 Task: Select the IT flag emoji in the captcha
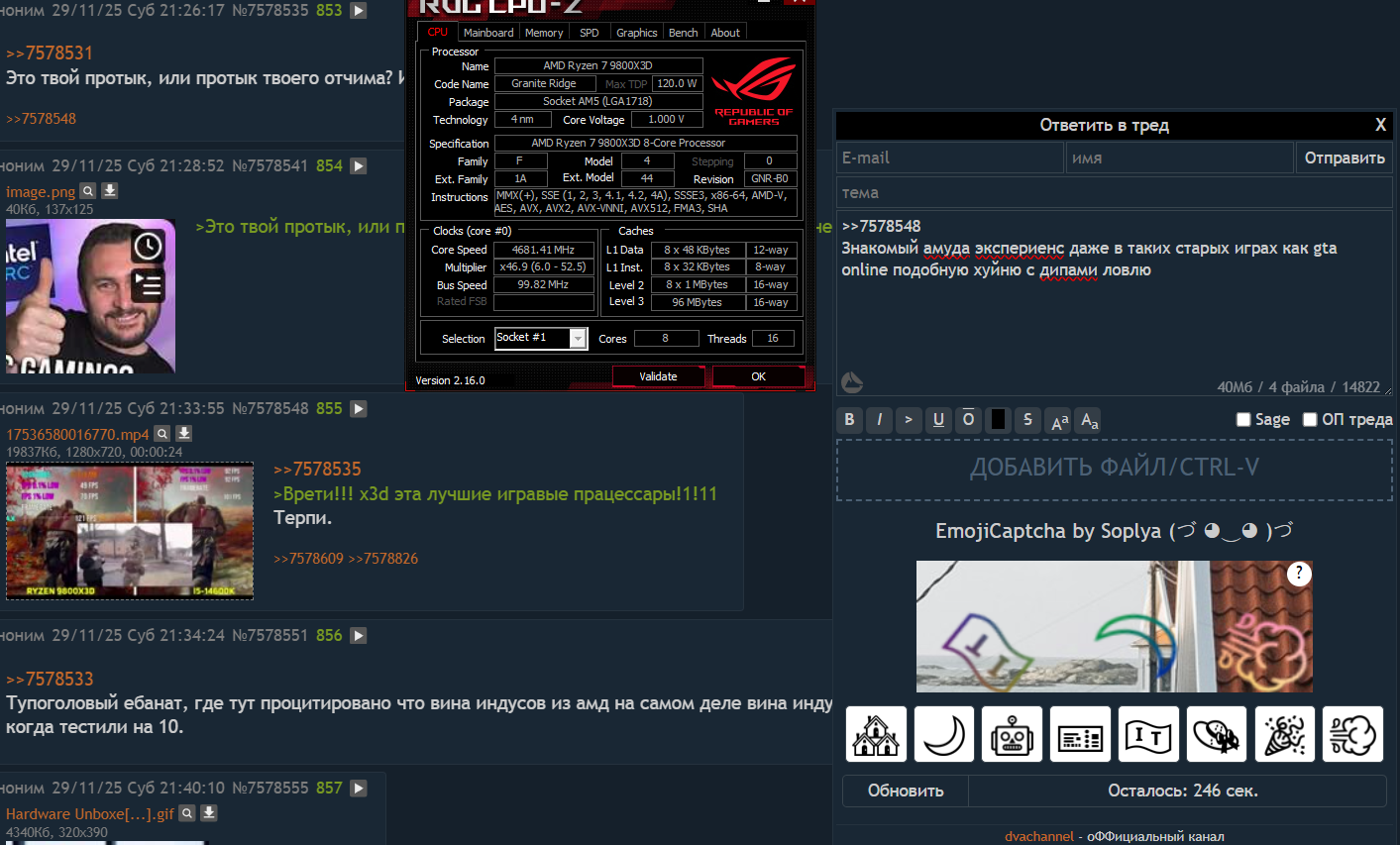click(1148, 734)
